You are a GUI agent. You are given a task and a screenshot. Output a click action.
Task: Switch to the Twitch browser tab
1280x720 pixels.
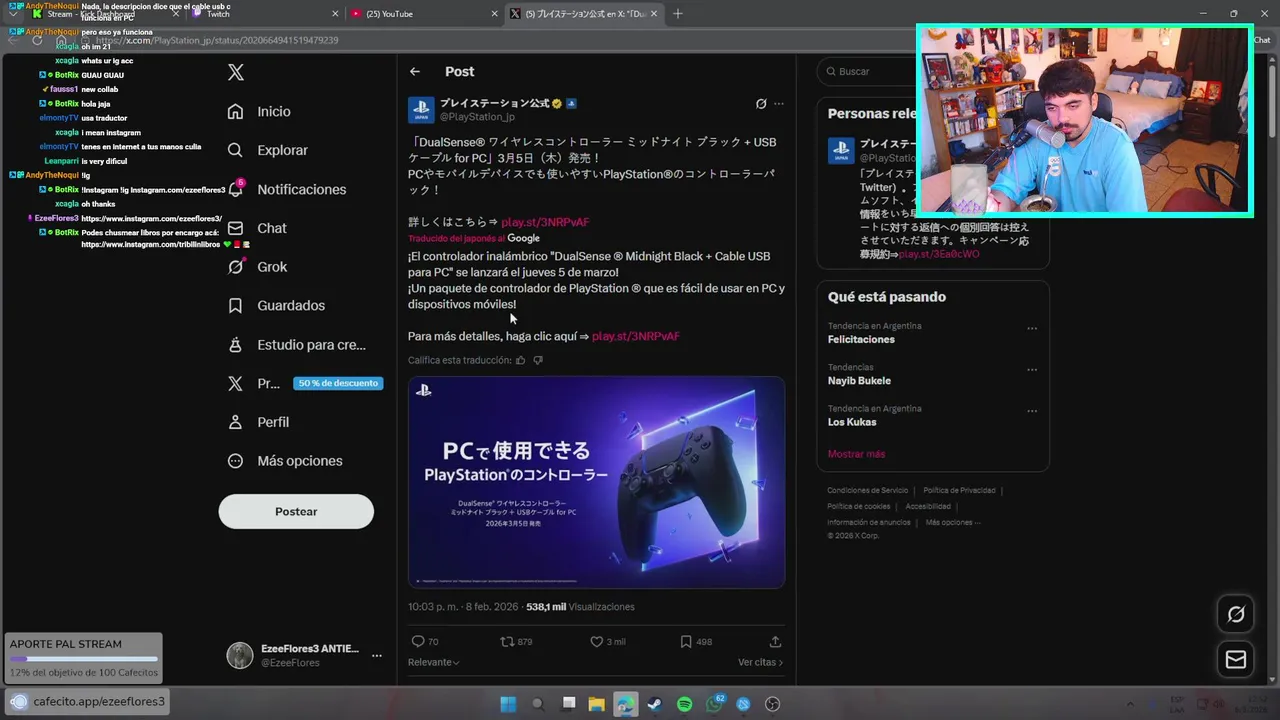pos(264,14)
